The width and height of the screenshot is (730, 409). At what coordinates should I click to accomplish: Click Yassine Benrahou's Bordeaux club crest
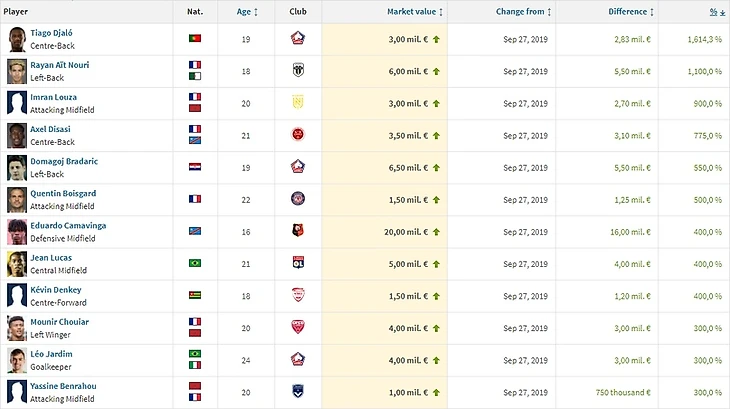[297, 391]
